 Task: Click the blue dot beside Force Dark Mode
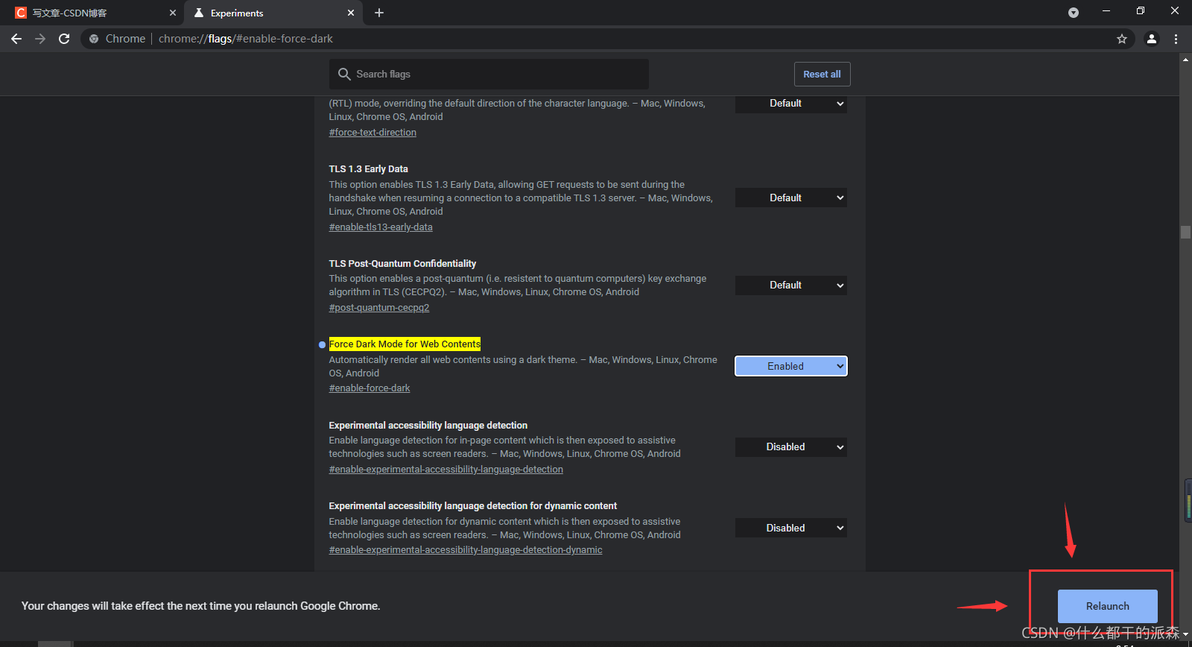click(322, 344)
